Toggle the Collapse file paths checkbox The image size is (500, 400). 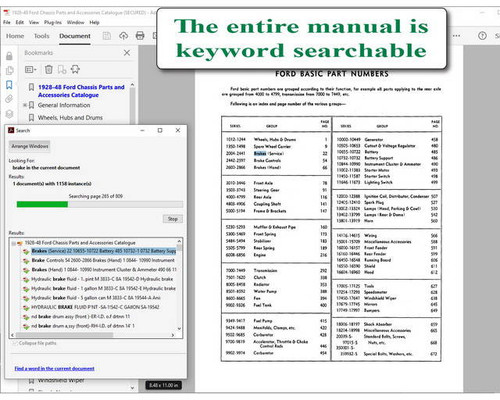pyautogui.click(x=14, y=343)
